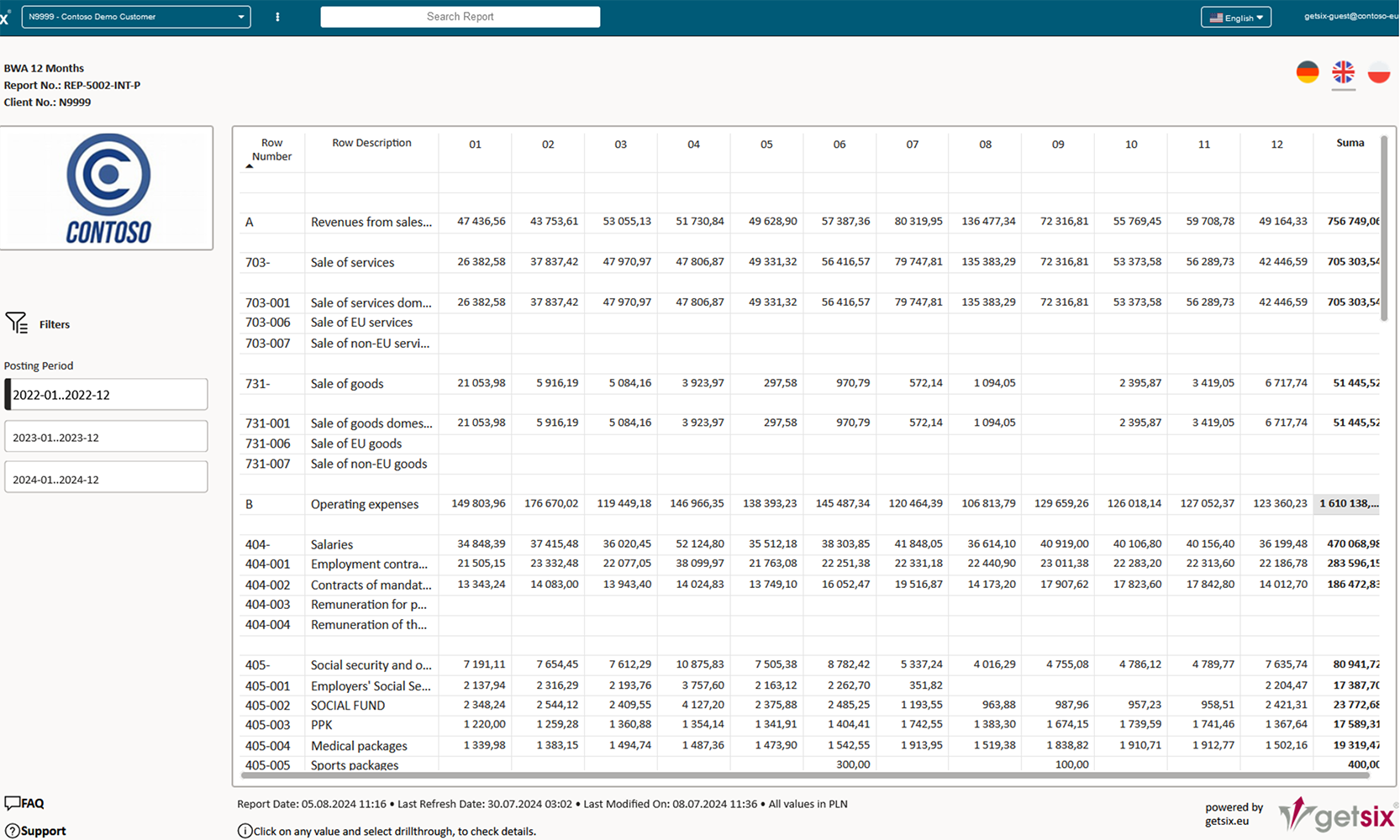Click the user email getsix-guest@contoso

click(x=1350, y=16)
